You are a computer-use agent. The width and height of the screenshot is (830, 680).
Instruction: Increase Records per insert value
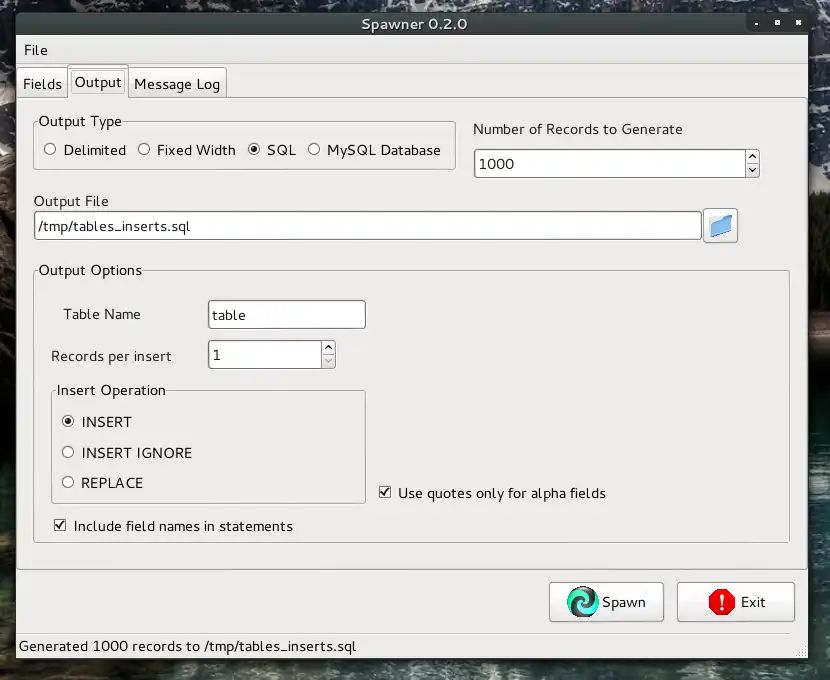point(328,348)
